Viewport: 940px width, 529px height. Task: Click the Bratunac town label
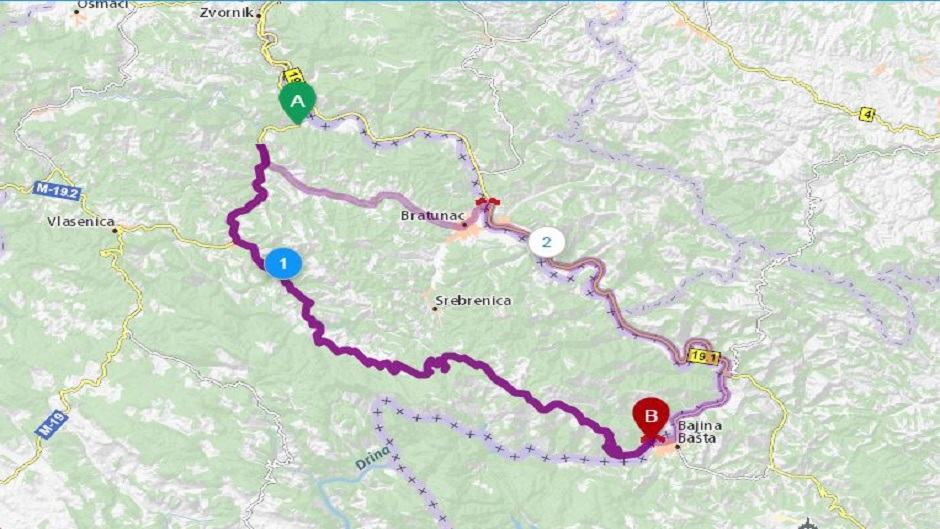point(432,215)
